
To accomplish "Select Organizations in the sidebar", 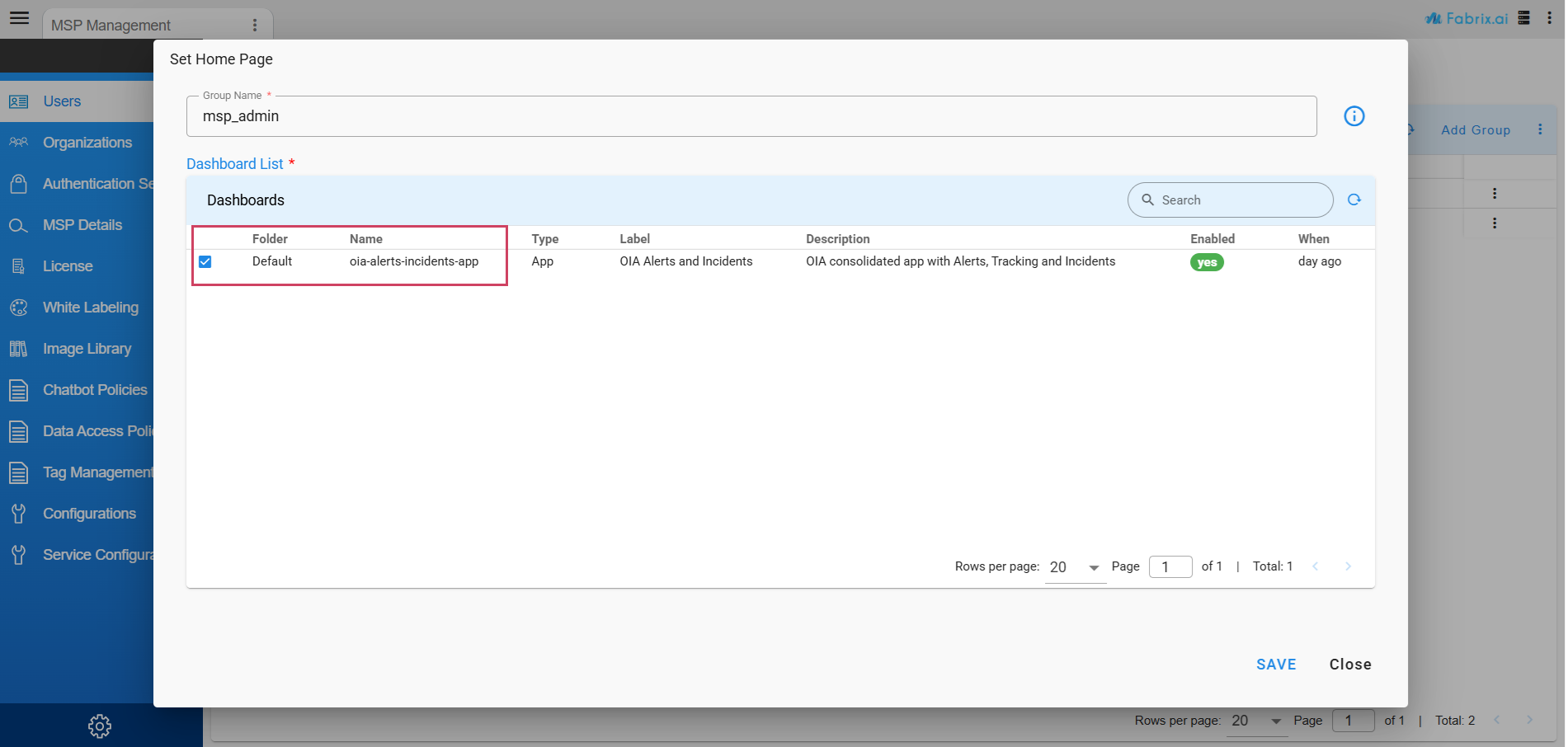I will point(87,143).
